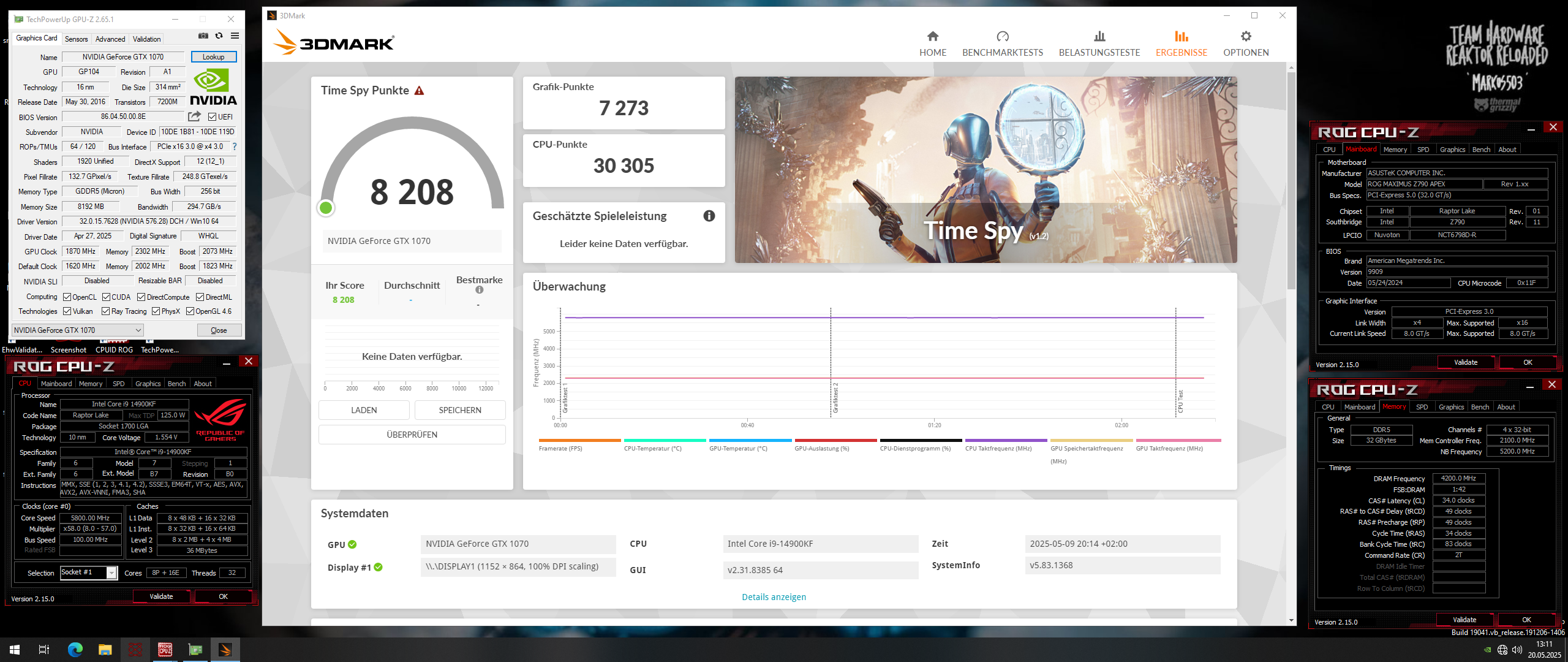Toggle the Ray Tracing checkbox
This screenshot has width=1568, height=662.
click(105, 311)
